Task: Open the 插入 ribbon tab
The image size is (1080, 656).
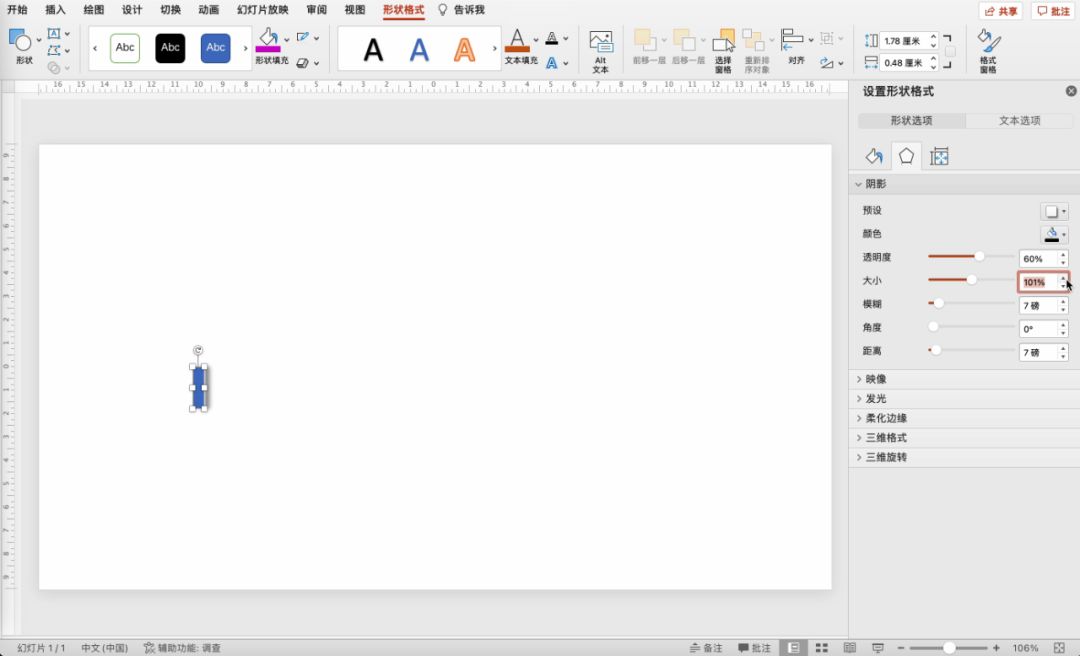Action: click(55, 10)
